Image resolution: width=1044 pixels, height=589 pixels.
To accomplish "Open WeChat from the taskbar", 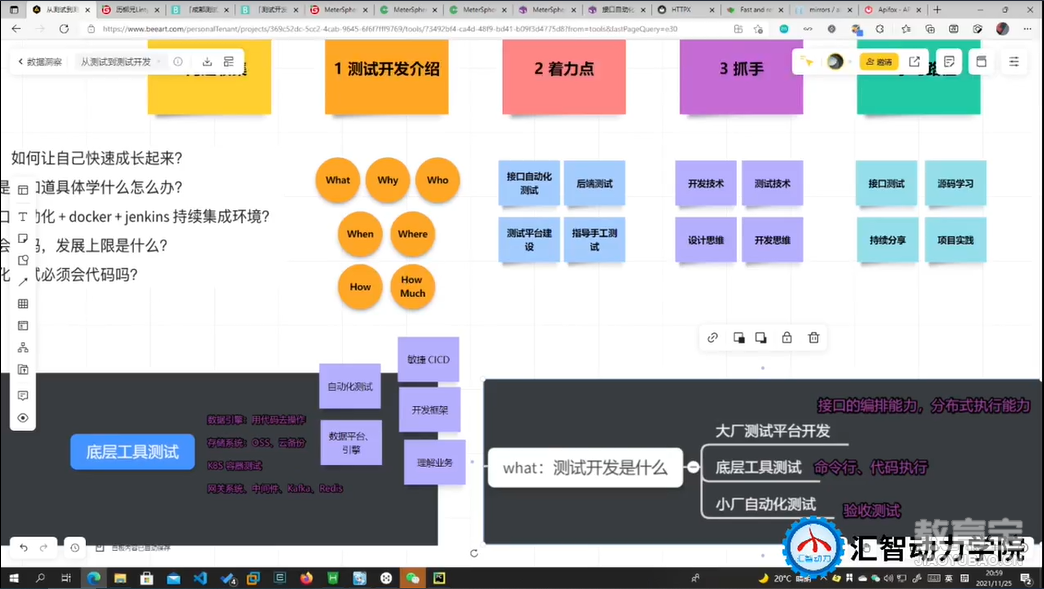I will (x=413, y=578).
